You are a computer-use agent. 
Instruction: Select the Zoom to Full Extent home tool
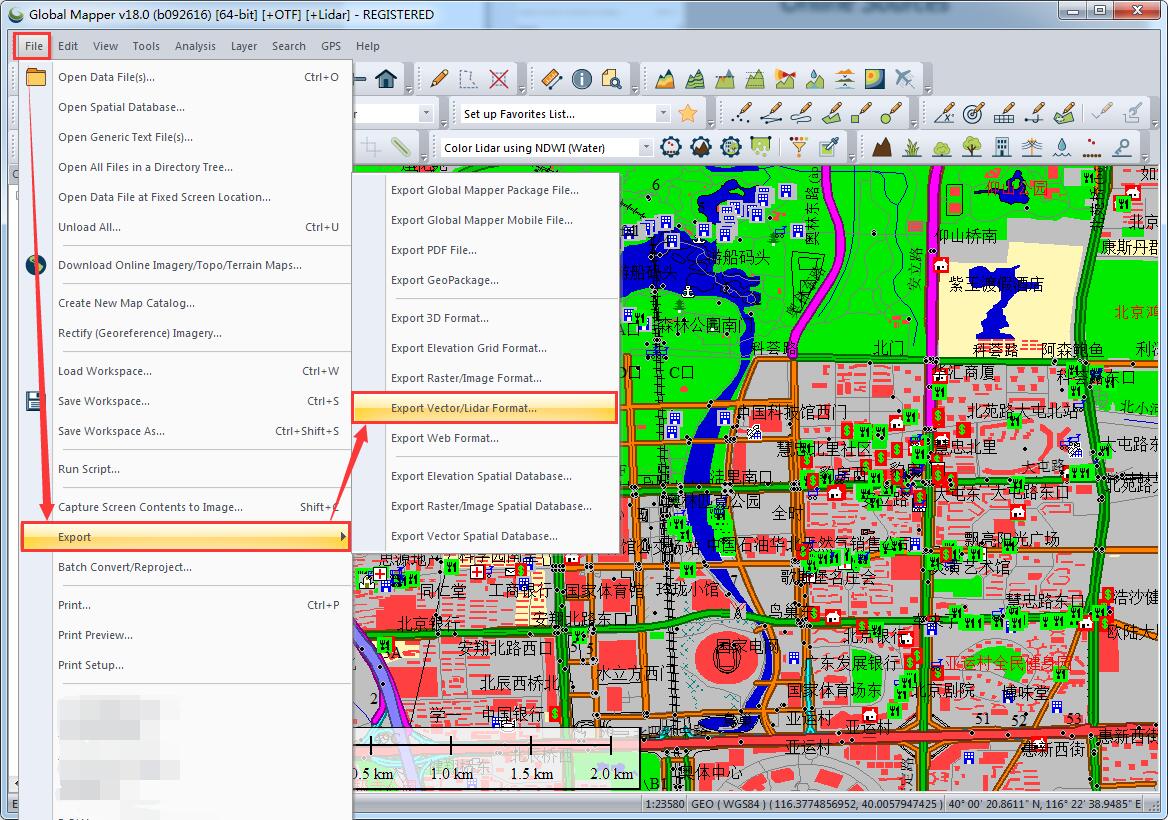385,78
